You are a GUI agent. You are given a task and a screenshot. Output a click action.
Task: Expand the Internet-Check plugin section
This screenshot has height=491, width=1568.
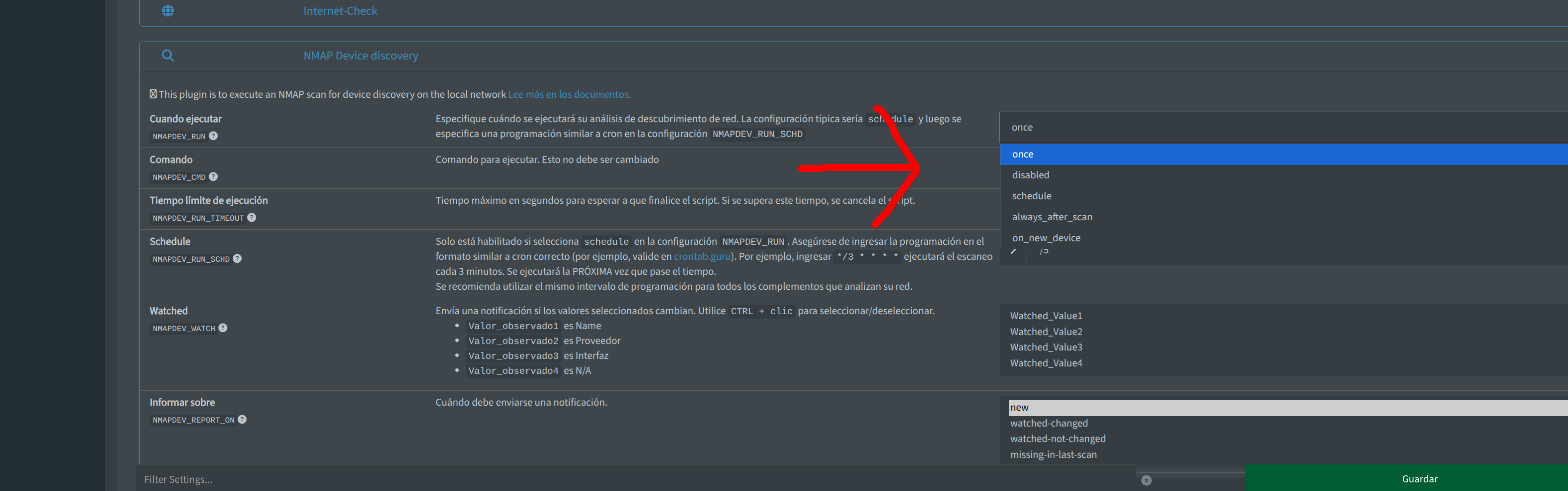tap(340, 10)
